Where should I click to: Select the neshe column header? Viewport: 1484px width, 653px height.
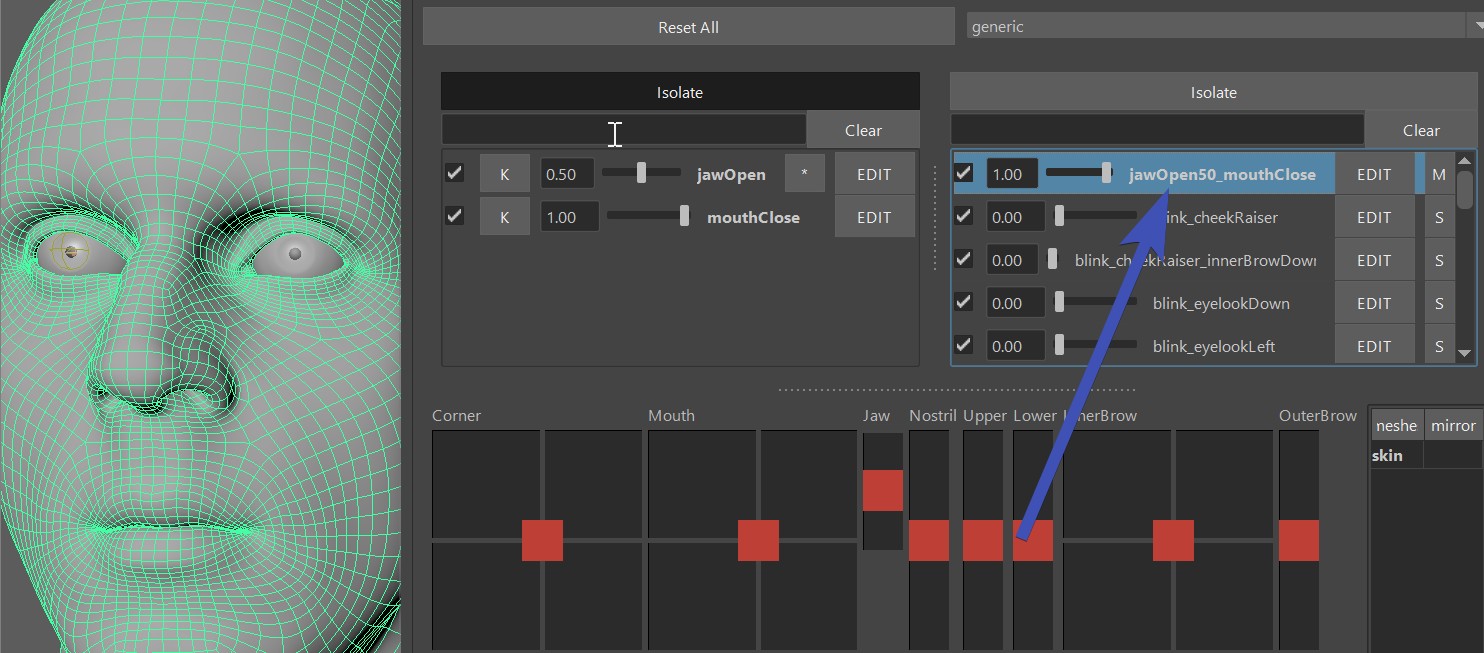(1396, 425)
